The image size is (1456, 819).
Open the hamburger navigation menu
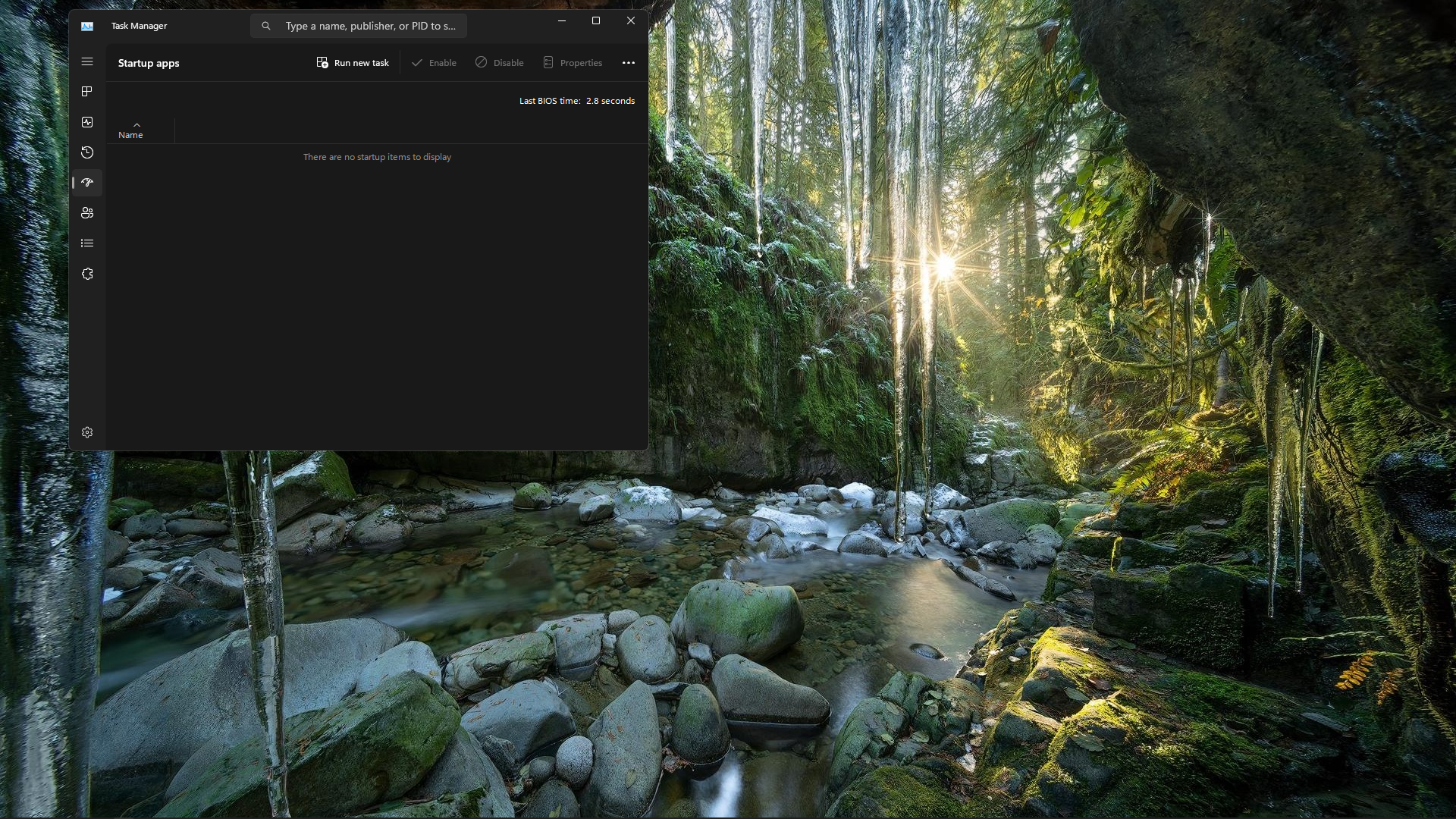click(87, 61)
